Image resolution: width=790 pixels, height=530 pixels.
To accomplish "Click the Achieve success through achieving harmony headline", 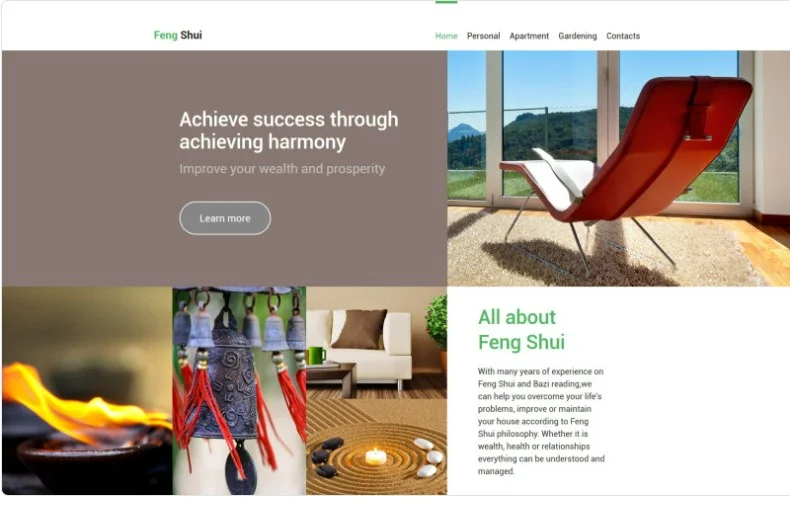I will (x=289, y=130).
